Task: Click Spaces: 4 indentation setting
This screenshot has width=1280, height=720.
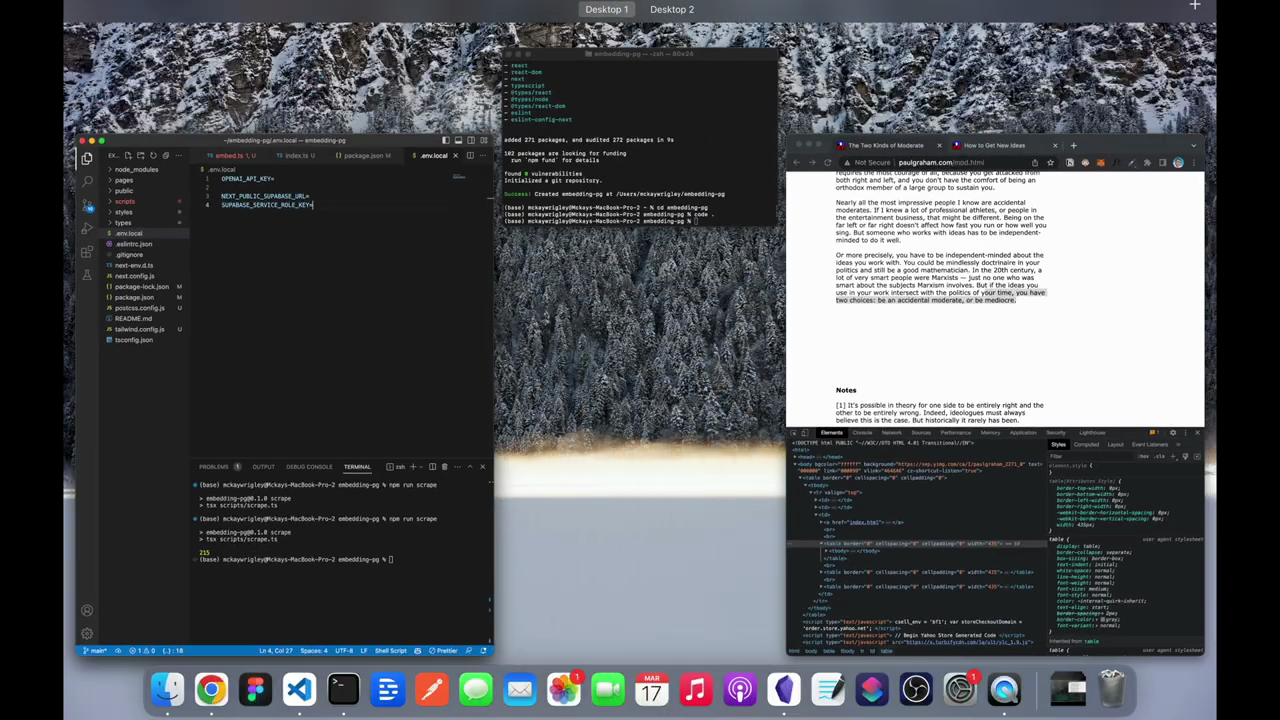Action: click(313, 650)
